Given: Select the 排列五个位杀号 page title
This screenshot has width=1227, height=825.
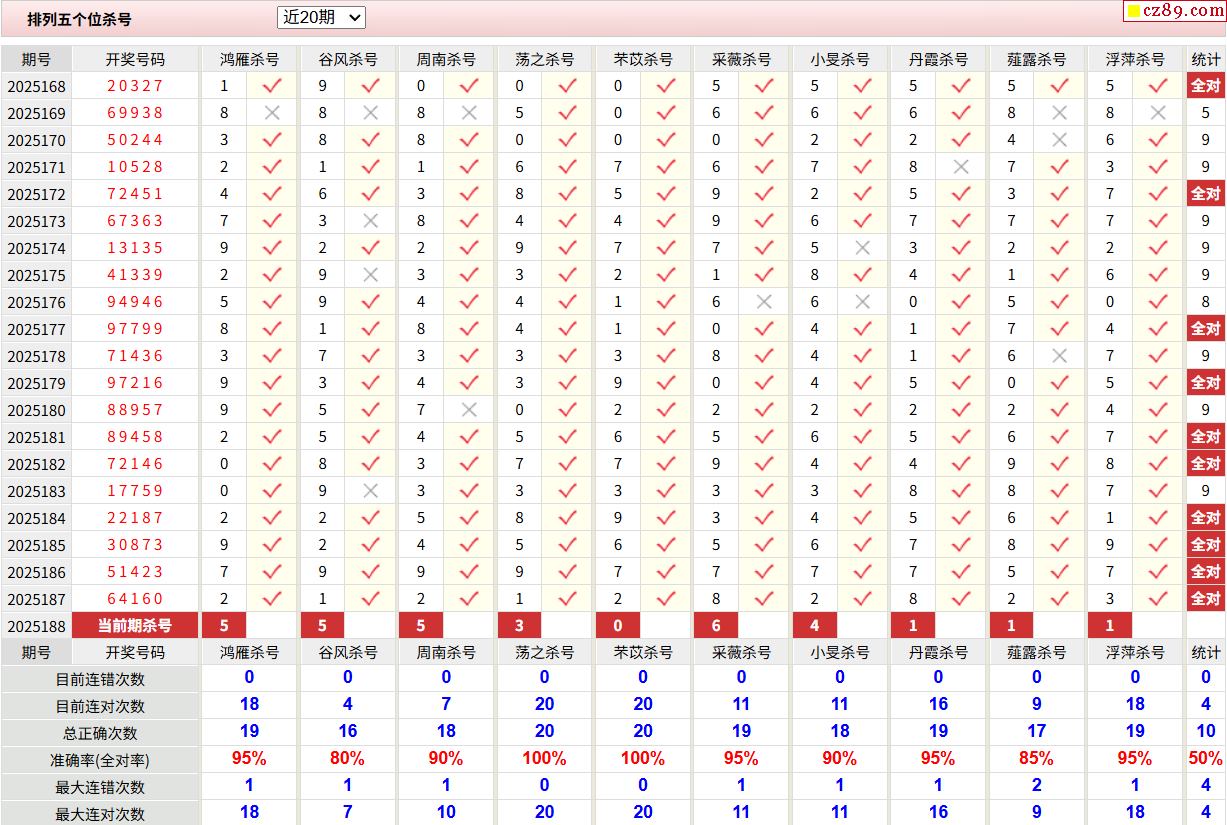Looking at the screenshot, I should (x=79, y=19).
